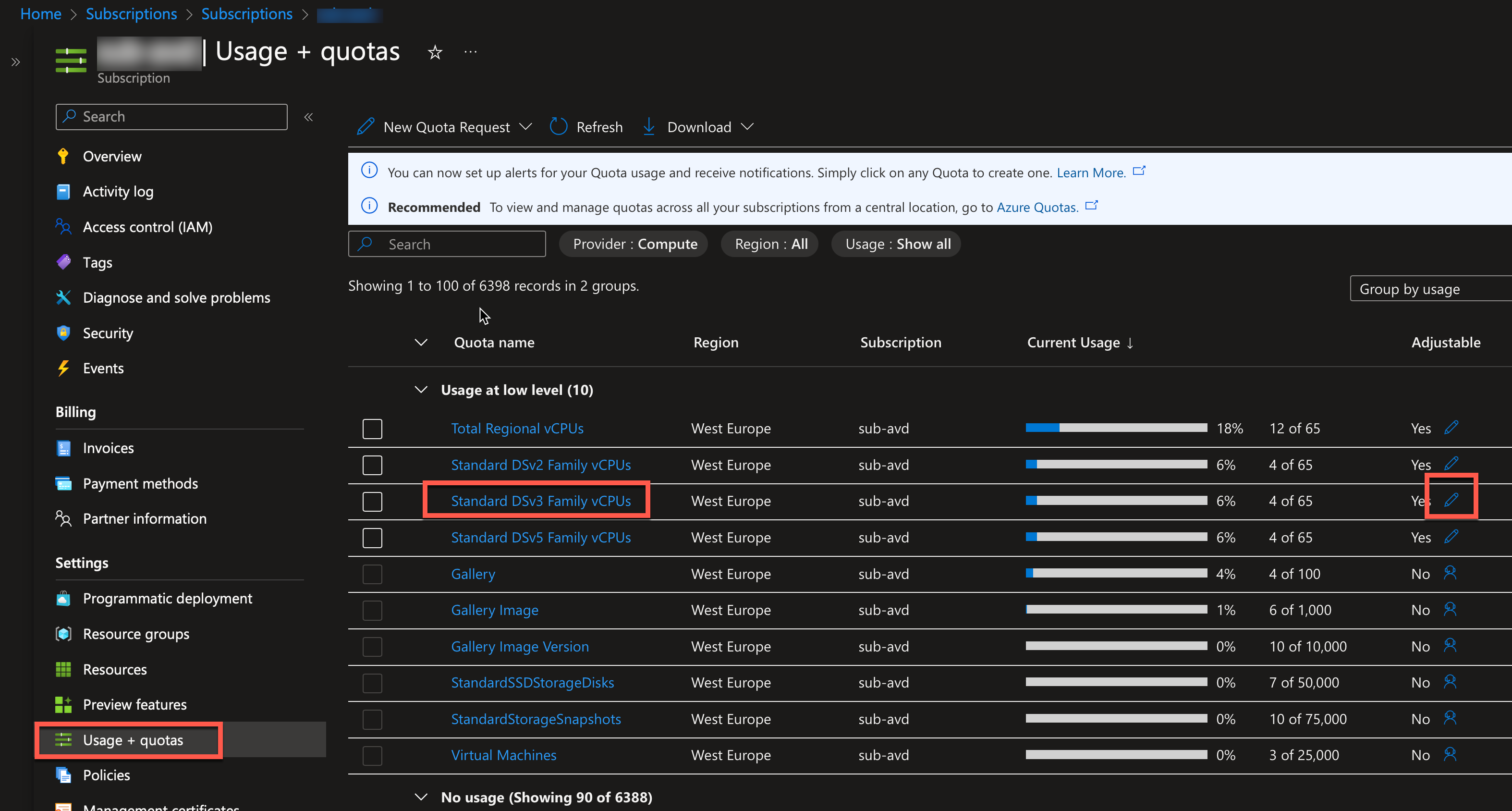Click the support icon in Virtual Machines row
Image resolution: width=1512 pixels, height=811 pixels.
tap(1451, 754)
